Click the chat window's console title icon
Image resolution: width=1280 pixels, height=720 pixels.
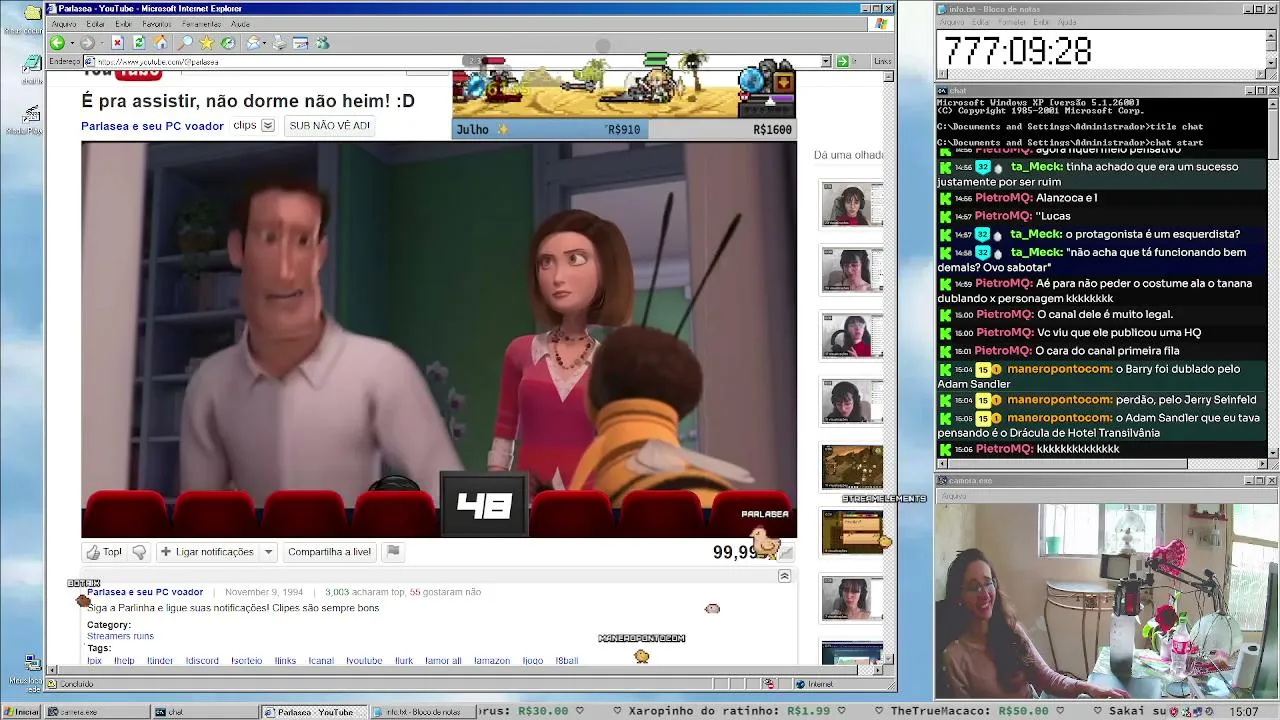point(942,90)
